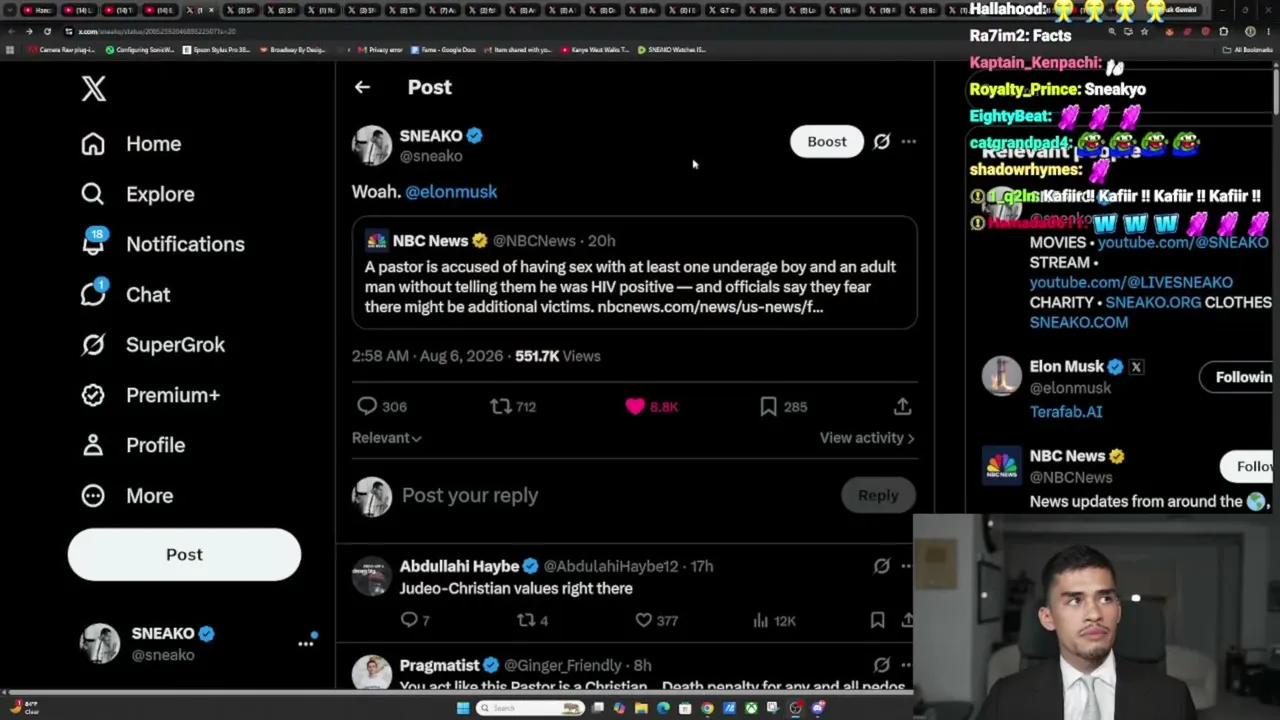Open the youtube.com/@LIVESNEAKO link
Viewport: 1280px width, 720px height.
tap(1131, 283)
